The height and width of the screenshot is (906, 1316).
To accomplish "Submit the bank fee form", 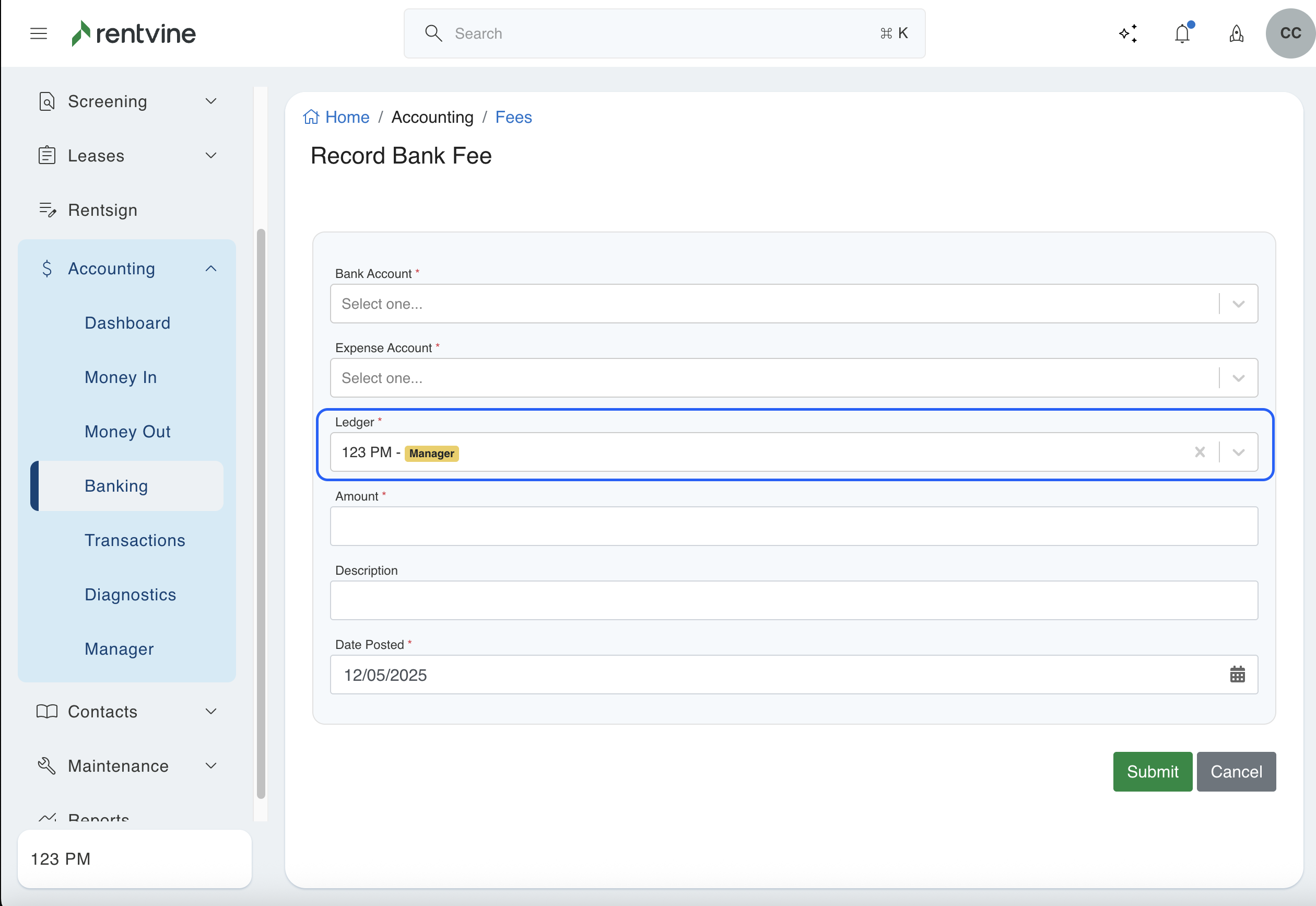I will (x=1152, y=772).
